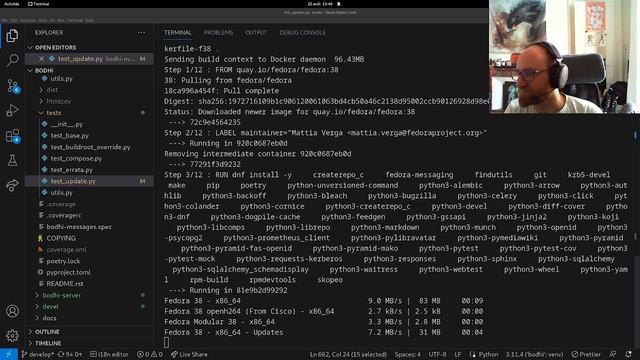Click the synchronize changes status item
Image resolution: width=640 pixels, height=360 pixels.
(x=70, y=354)
